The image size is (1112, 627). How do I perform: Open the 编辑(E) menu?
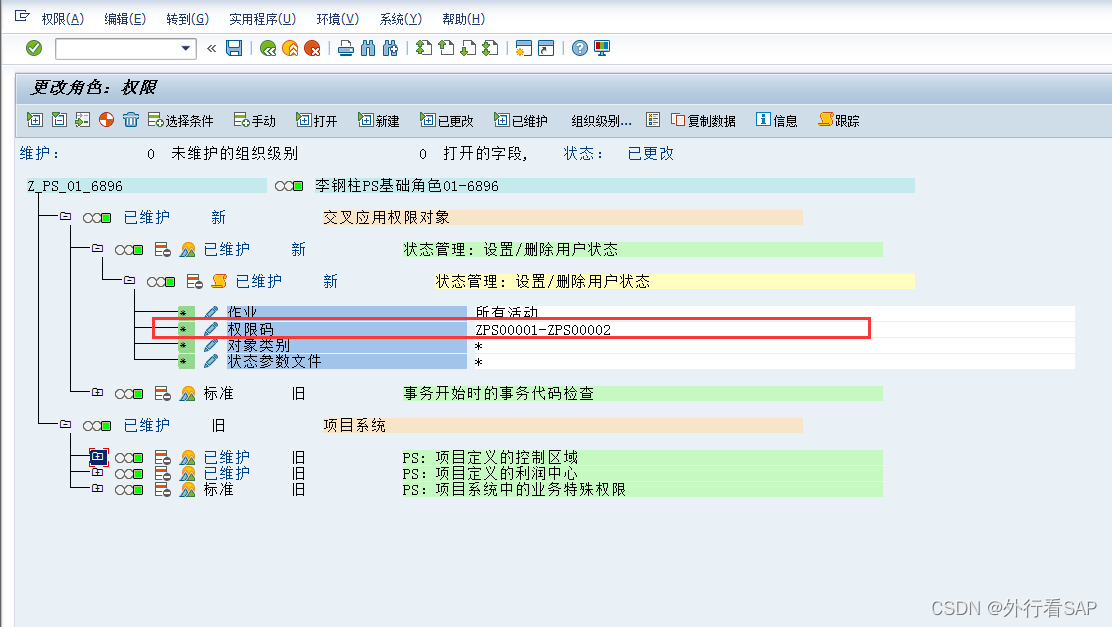pos(125,19)
